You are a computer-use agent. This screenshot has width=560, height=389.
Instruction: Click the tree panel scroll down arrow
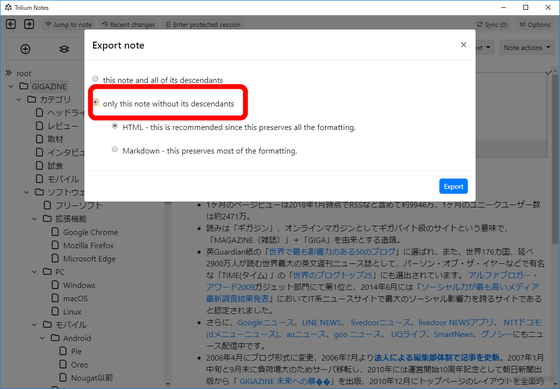[168, 384]
